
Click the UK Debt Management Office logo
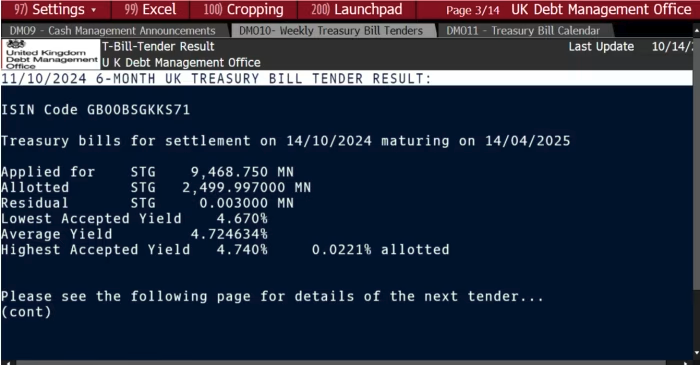[x=51, y=54]
